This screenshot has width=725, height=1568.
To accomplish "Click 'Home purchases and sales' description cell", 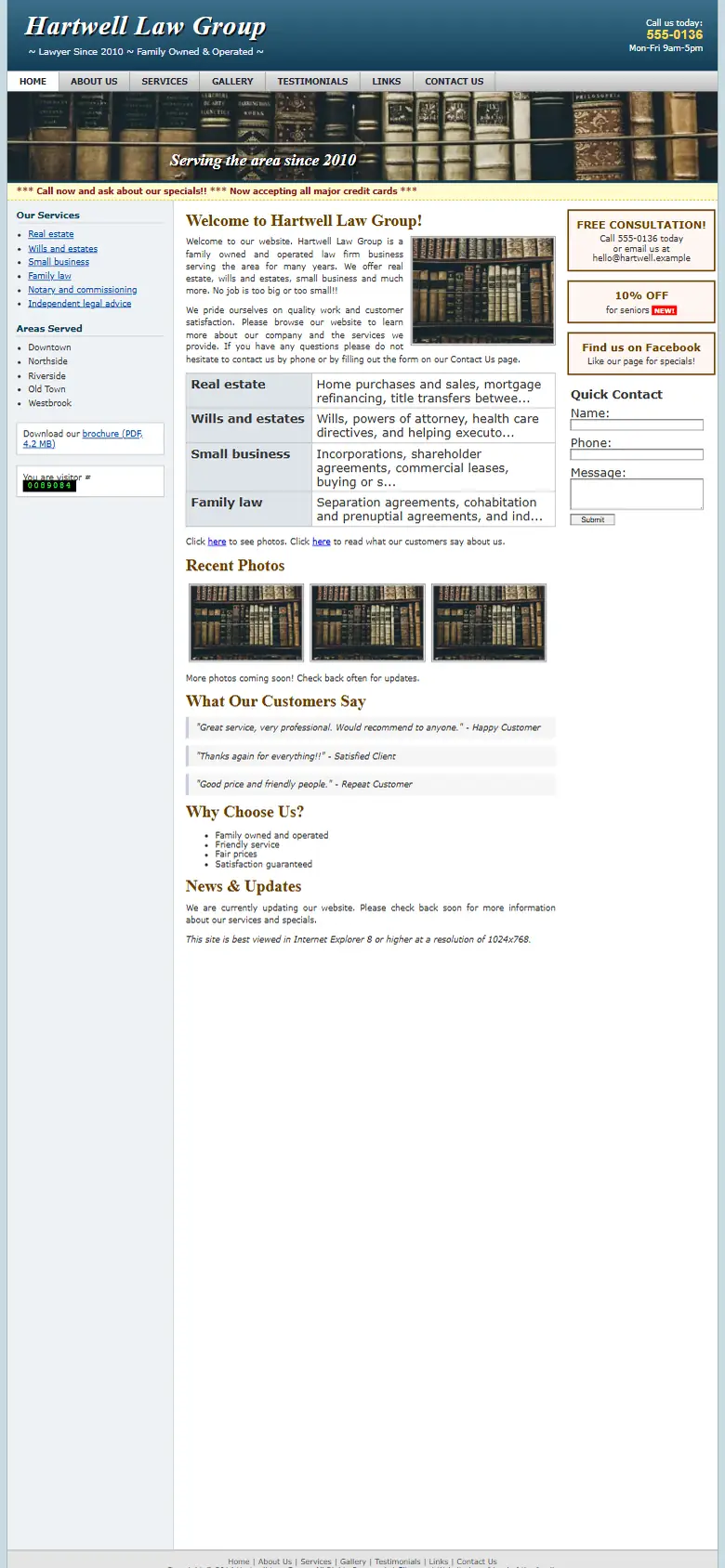I will point(433,391).
